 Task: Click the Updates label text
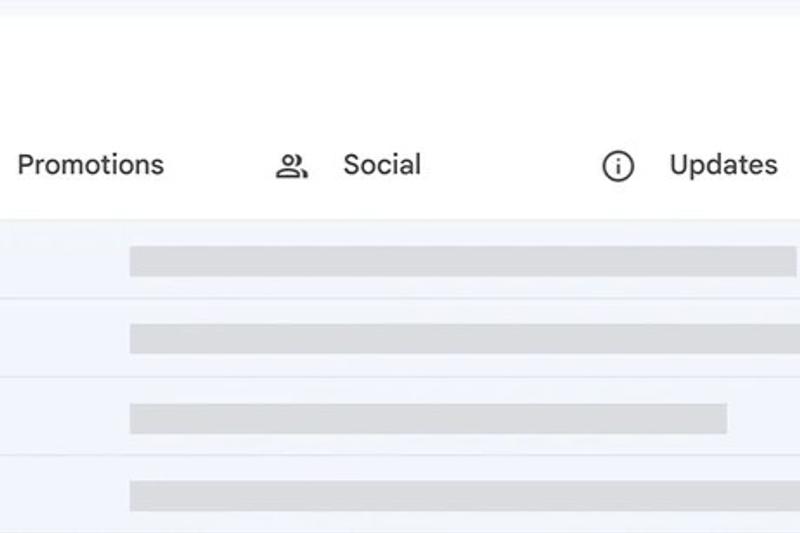click(x=723, y=165)
